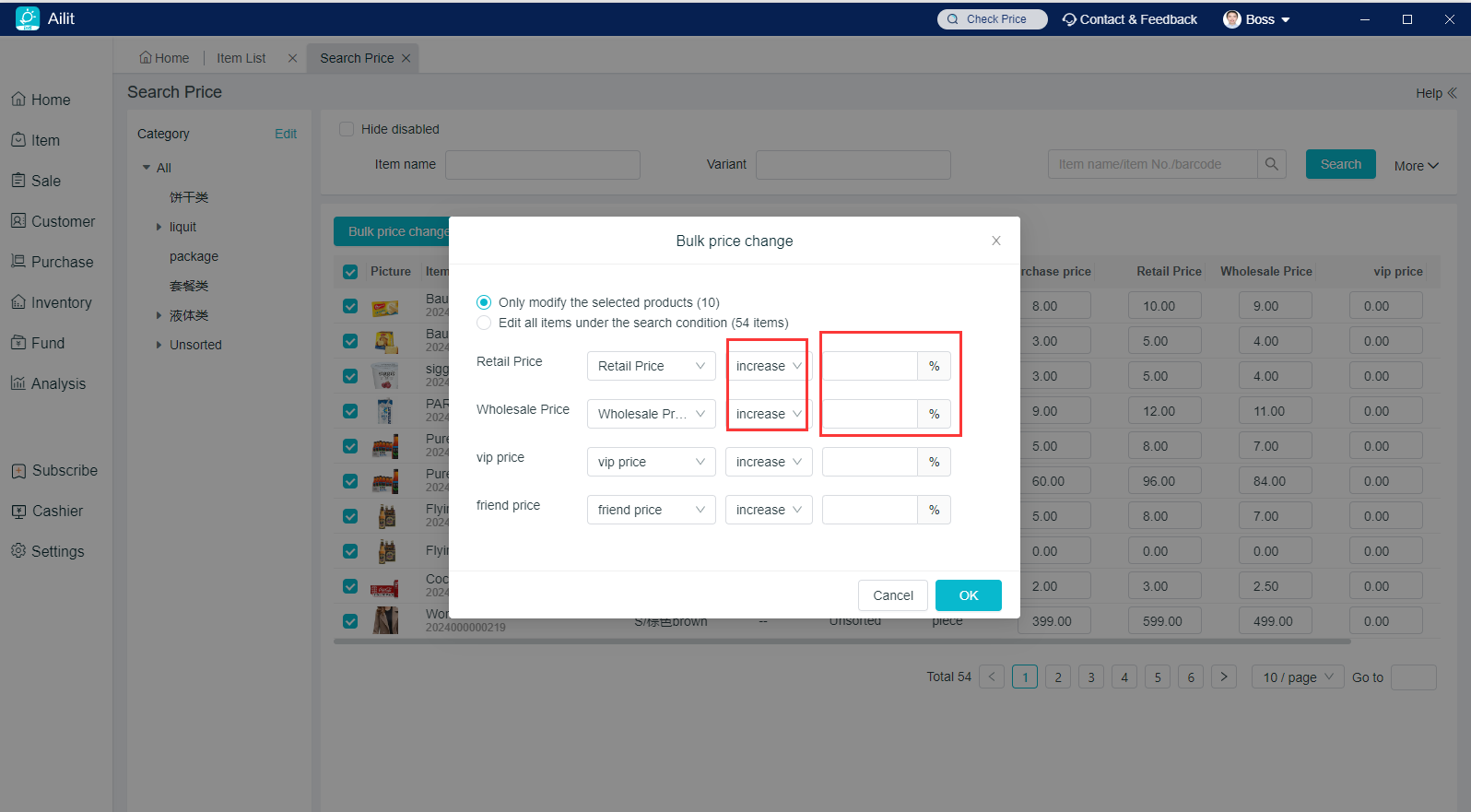The image size is (1471, 812).
Task: Close the Bulk price change dialog
Action: tap(995, 241)
